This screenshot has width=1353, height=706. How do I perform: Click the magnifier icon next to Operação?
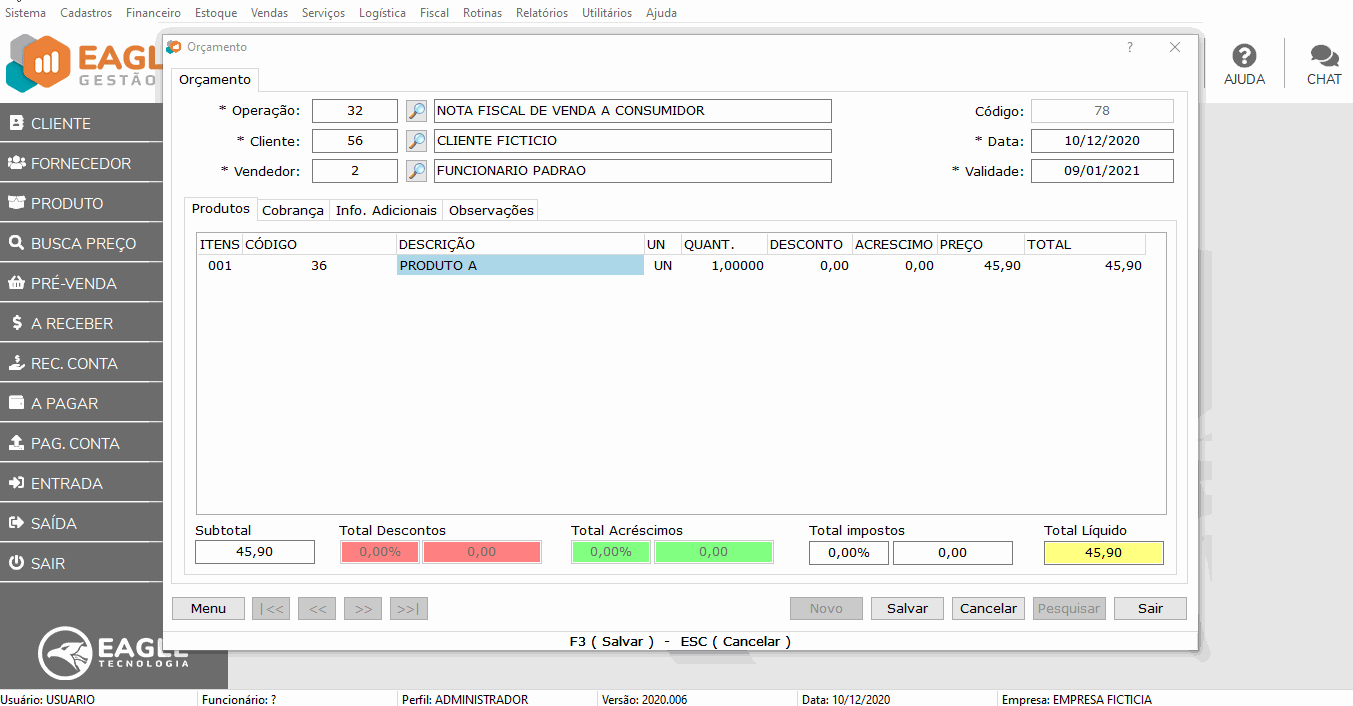pos(416,111)
